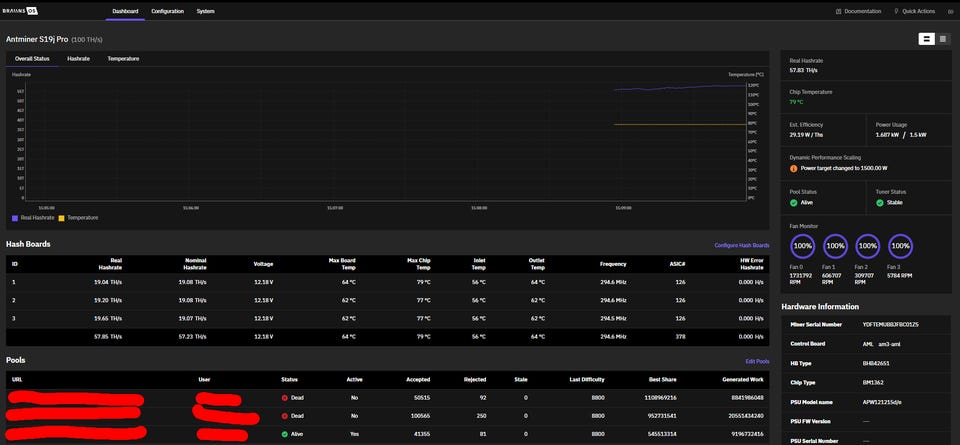Open the Documentation link

point(862,11)
